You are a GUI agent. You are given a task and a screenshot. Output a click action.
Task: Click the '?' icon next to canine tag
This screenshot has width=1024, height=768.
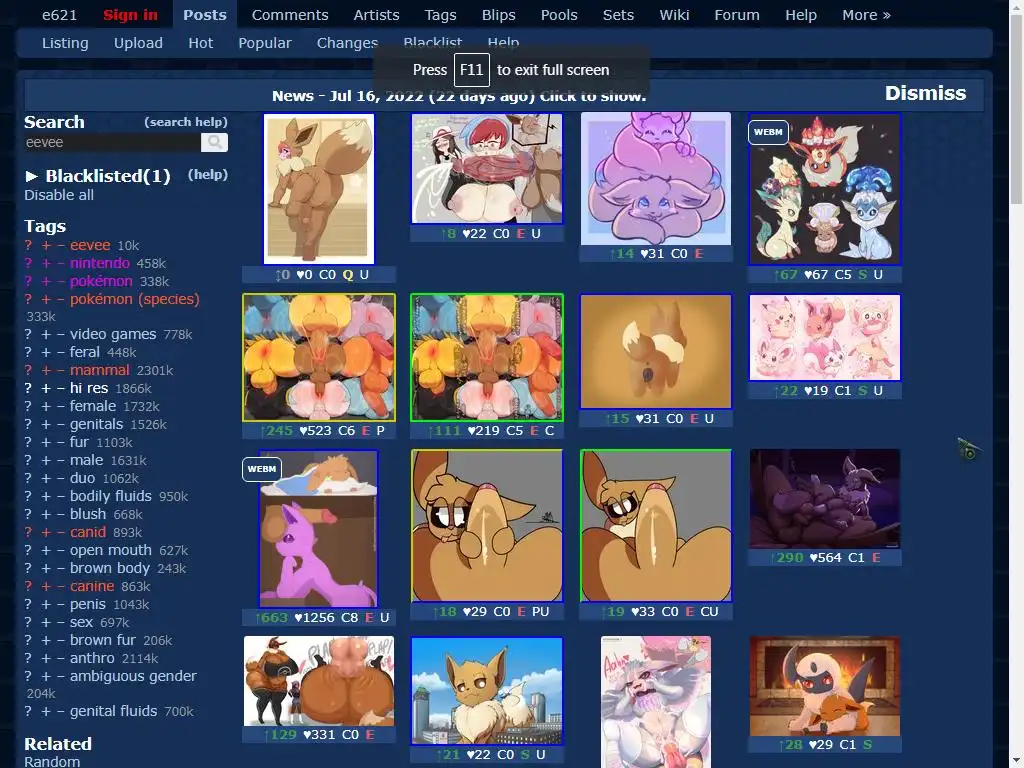click(28, 586)
